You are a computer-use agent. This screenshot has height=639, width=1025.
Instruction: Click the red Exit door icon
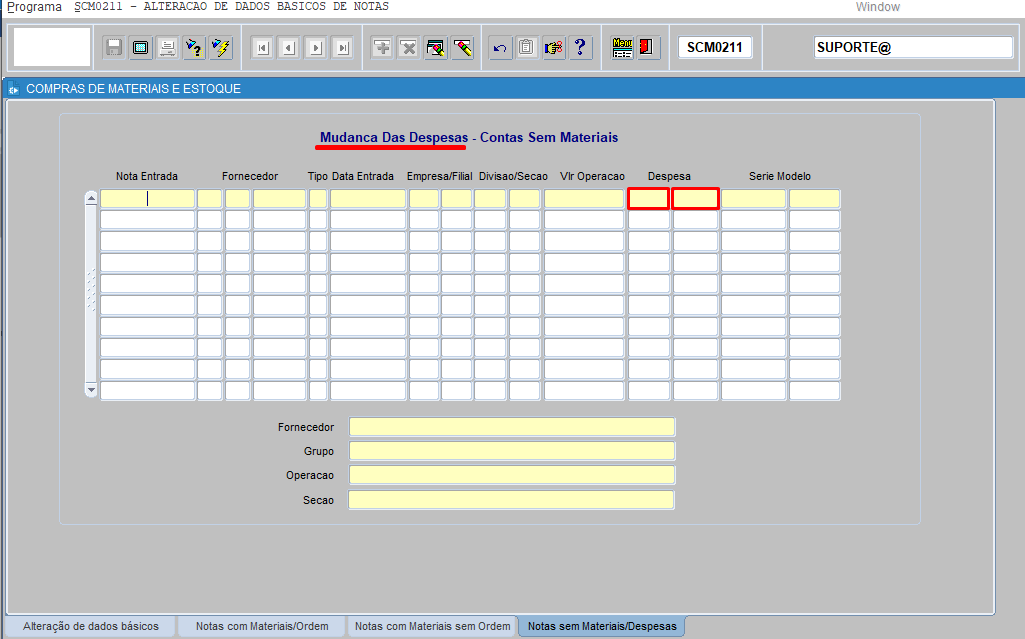pyautogui.click(x=647, y=48)
